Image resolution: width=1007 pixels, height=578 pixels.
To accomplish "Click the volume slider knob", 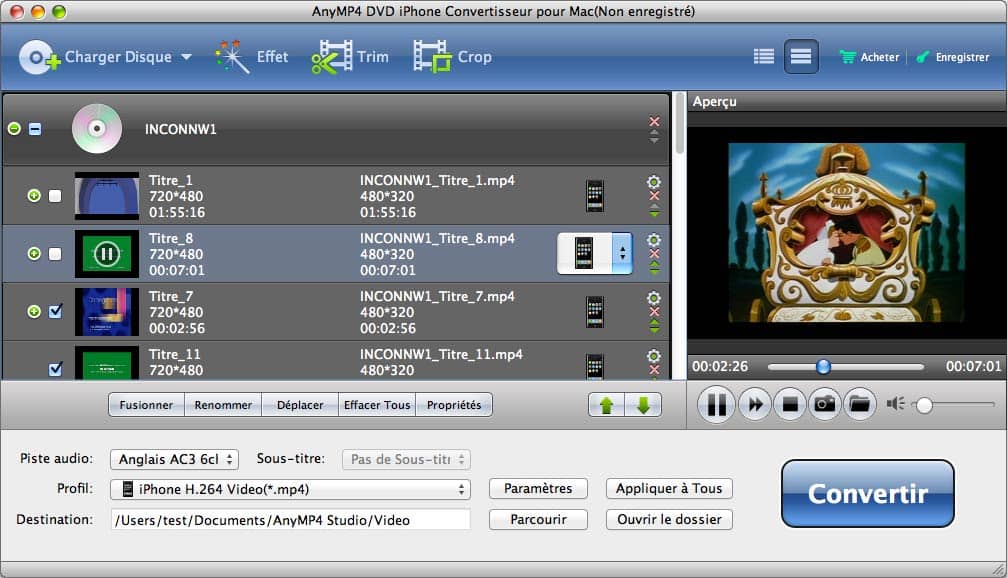I will click(924, 405).
